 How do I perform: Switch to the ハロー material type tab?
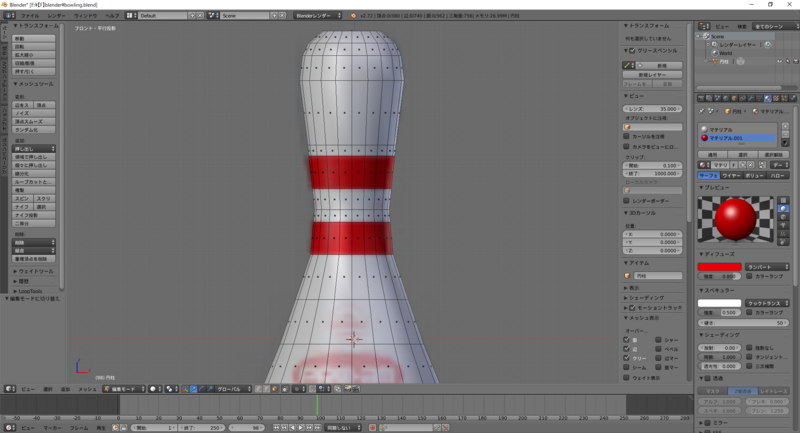pyautogui.click(x=778, y=175)
